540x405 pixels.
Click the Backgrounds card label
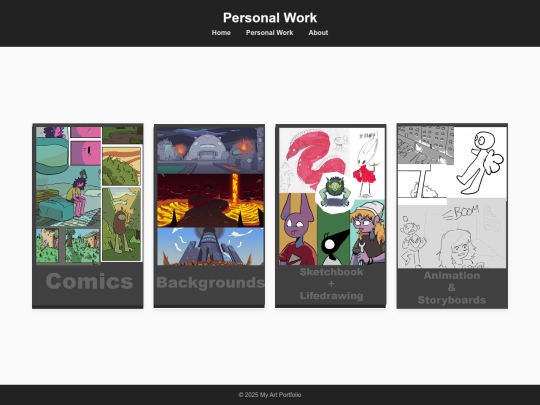coord(210,283)
